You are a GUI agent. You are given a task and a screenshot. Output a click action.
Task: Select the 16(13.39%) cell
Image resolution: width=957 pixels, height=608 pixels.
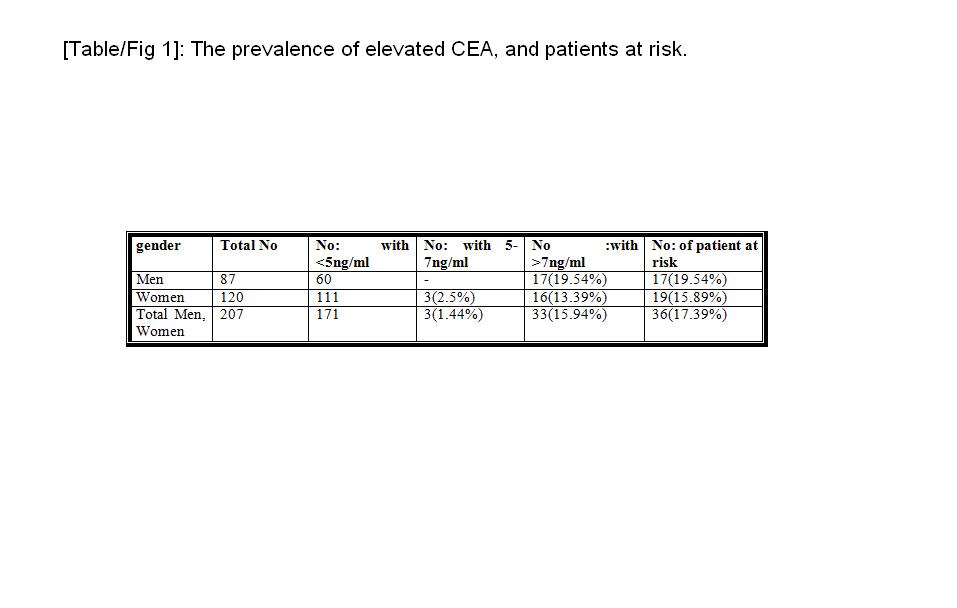pos(569,297)
